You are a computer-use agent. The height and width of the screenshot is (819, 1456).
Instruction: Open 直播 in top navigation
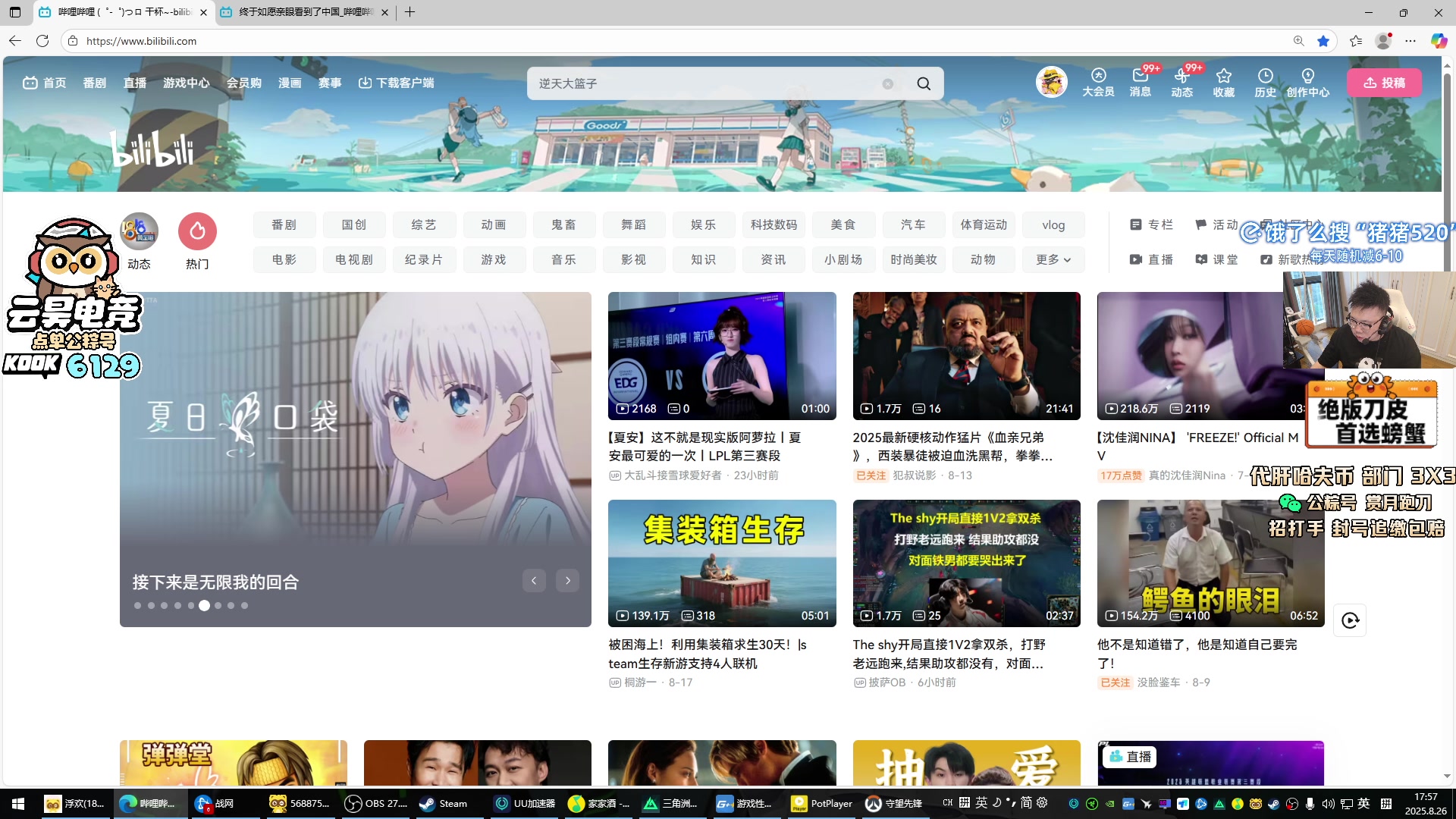tap(135, 83)
